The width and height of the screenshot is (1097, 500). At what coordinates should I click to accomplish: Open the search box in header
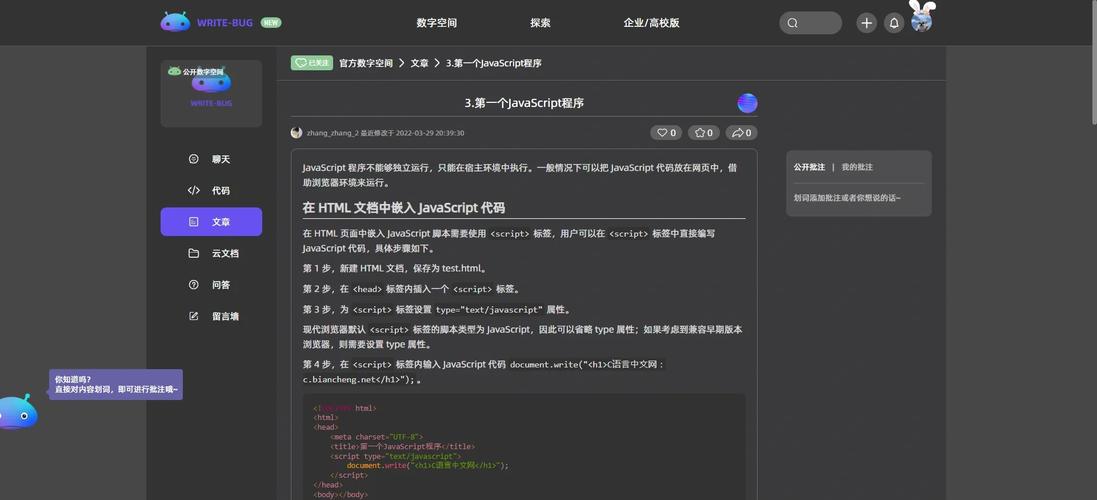(810, 23)
